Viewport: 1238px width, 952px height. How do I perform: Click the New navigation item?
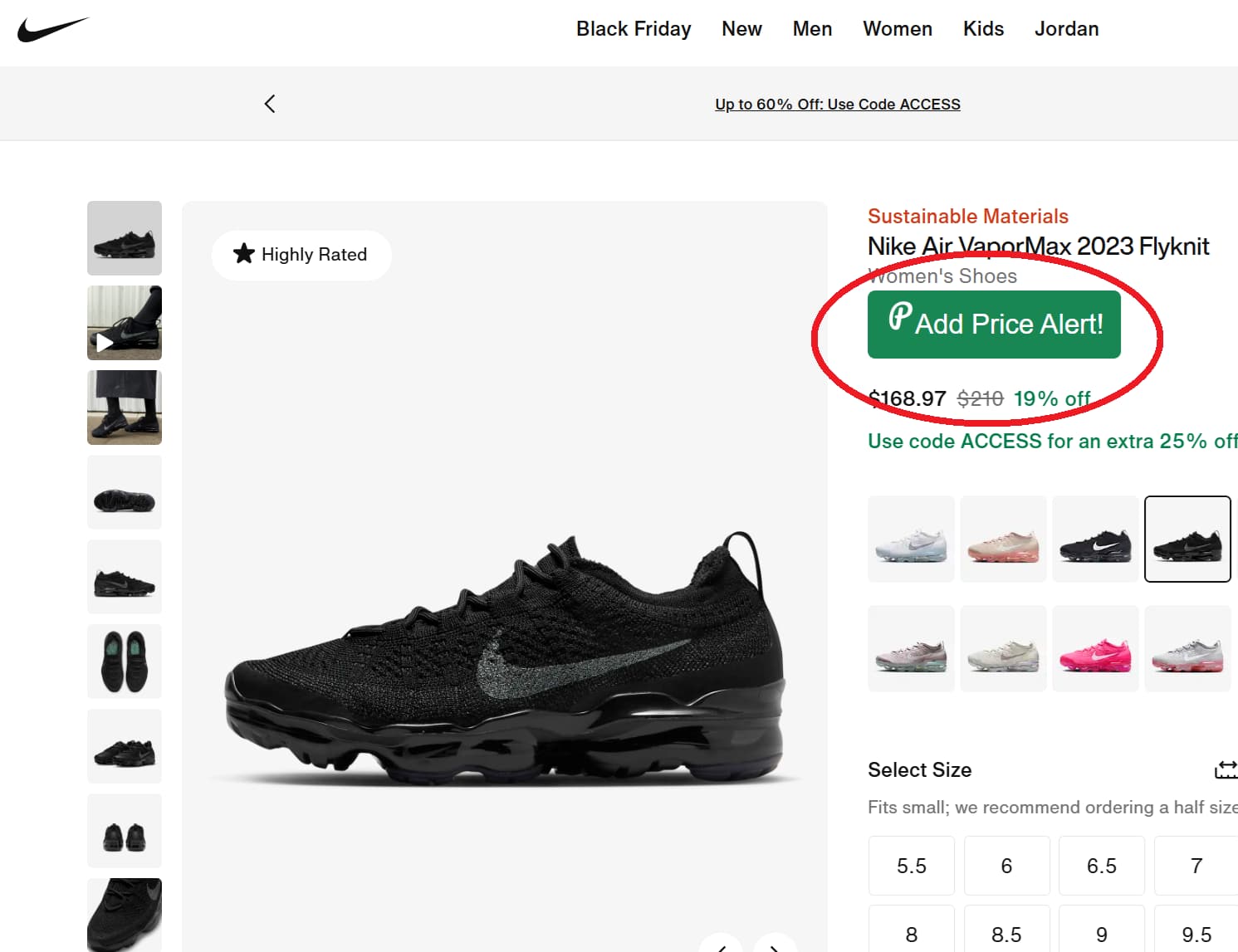tap(741, 28)
